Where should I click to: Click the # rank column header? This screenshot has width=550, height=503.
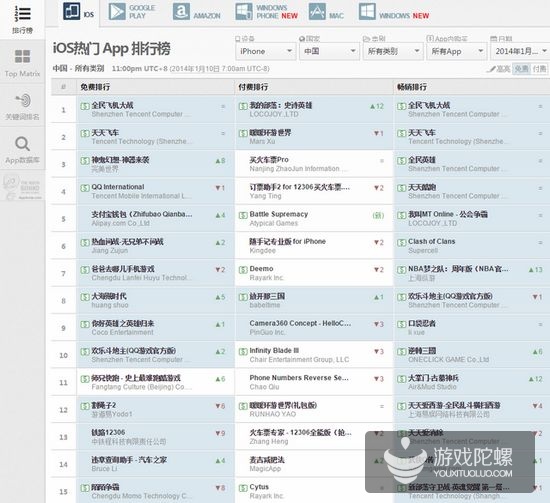click(x=63, y=87)
